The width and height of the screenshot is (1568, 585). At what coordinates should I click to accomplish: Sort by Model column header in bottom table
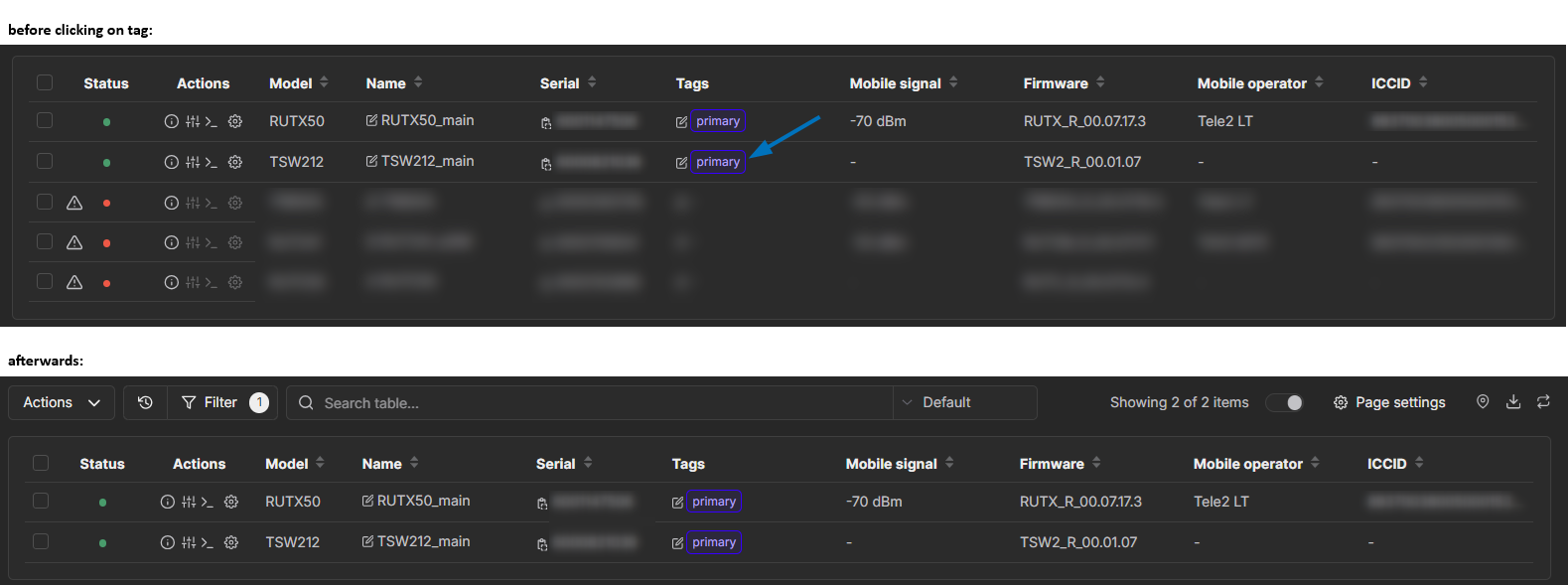coord(320,463)
